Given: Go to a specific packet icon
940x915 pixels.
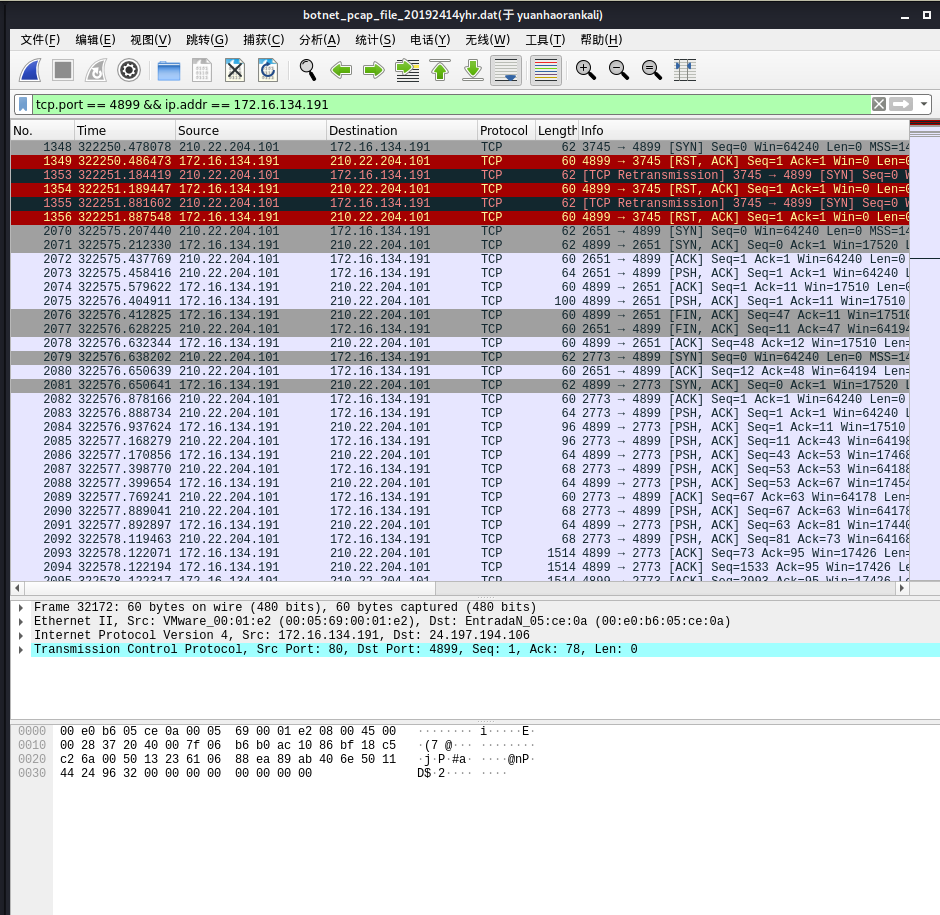Looking at the screenshot, I should click(x=407, y=70).
